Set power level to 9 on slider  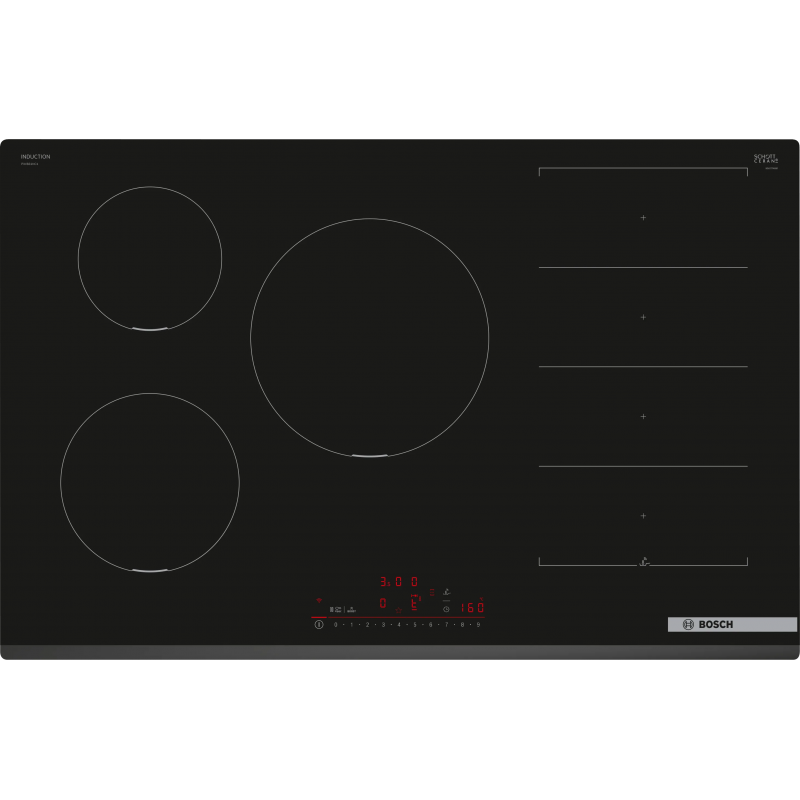coord(478,624)
